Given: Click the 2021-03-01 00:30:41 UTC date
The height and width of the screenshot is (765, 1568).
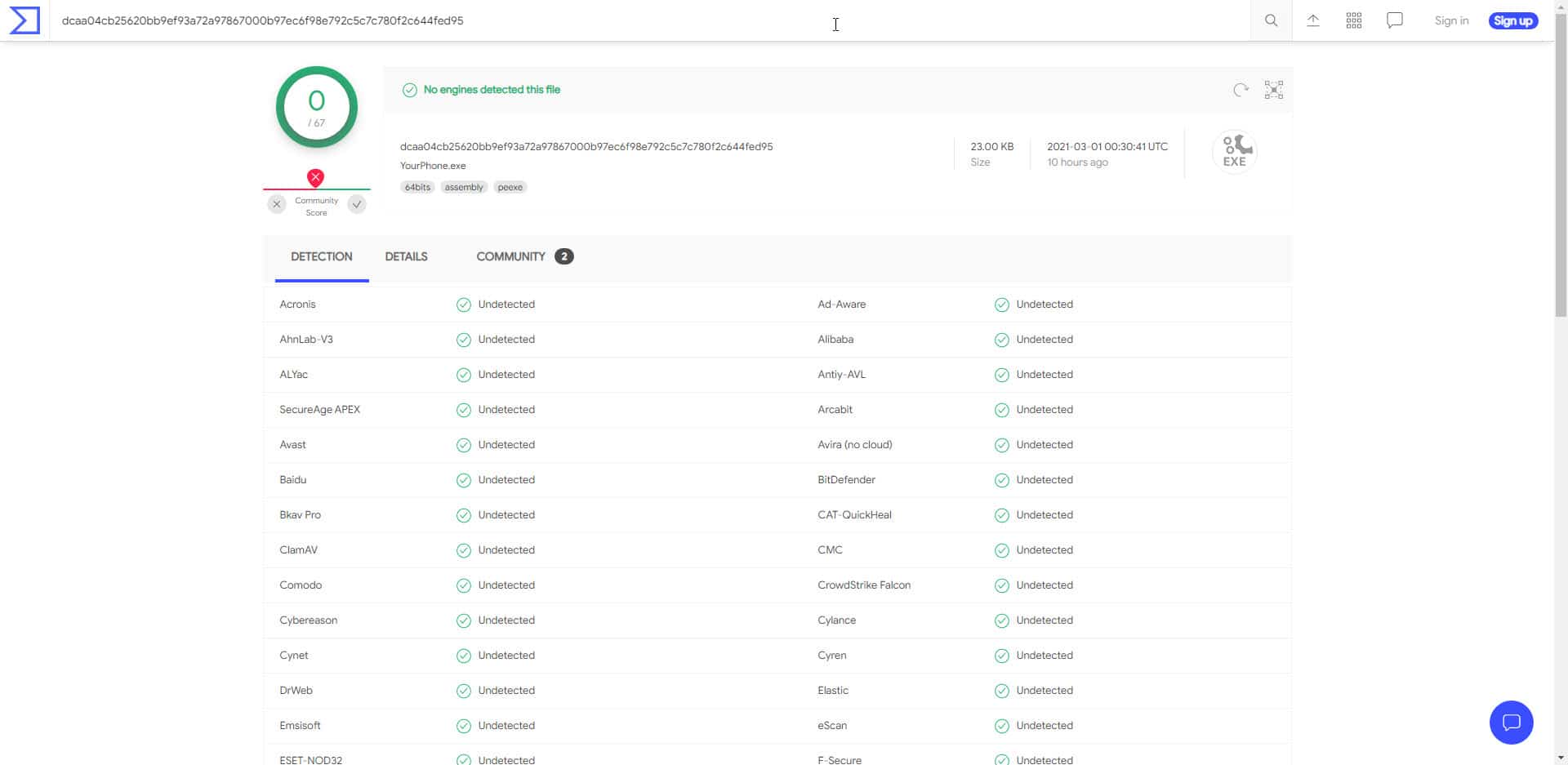Looking at the screenshot, I should (1107, 147).
